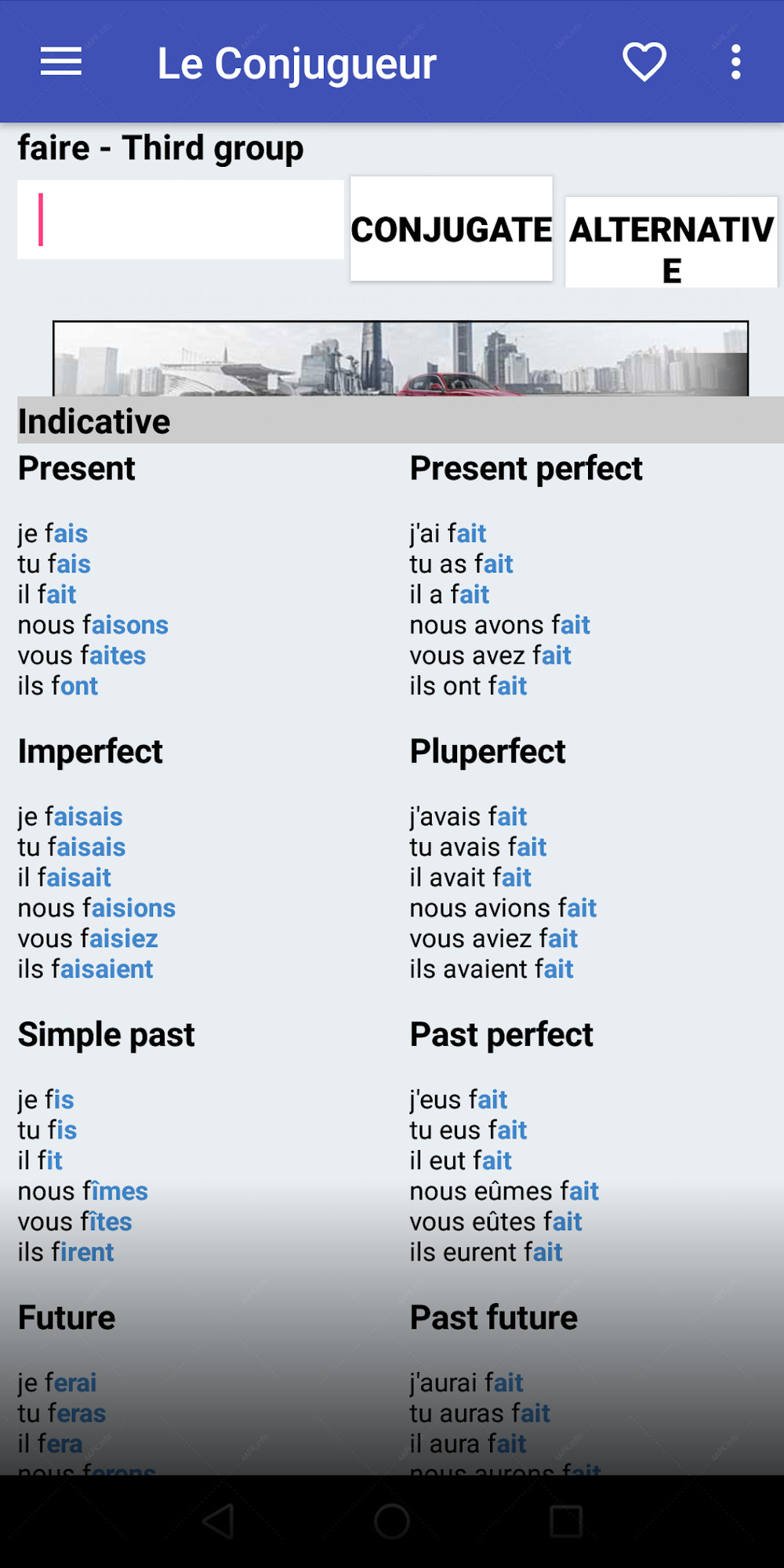
Task: Open the three-dot overflow menu
Action: [735, 62]
